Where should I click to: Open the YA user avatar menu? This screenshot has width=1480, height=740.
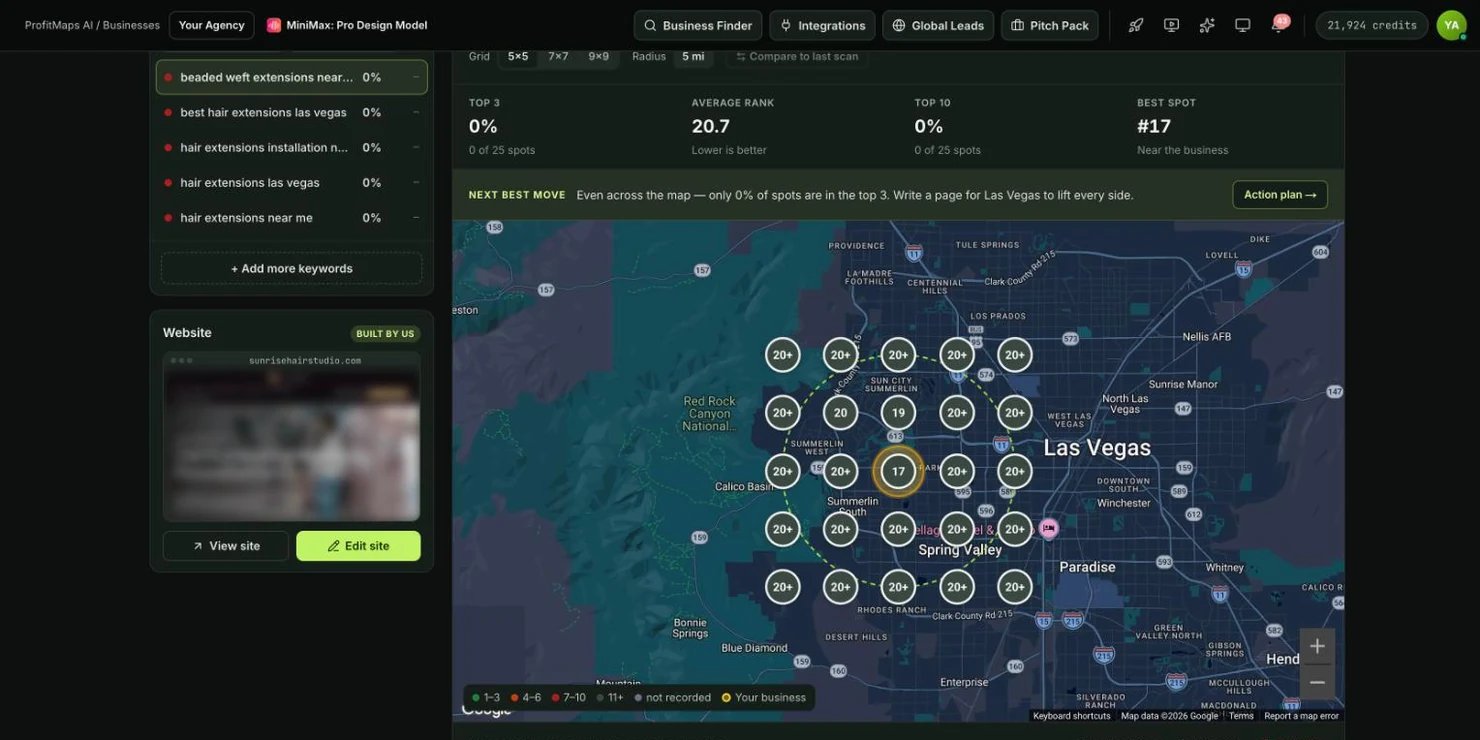pos(1451,25)
